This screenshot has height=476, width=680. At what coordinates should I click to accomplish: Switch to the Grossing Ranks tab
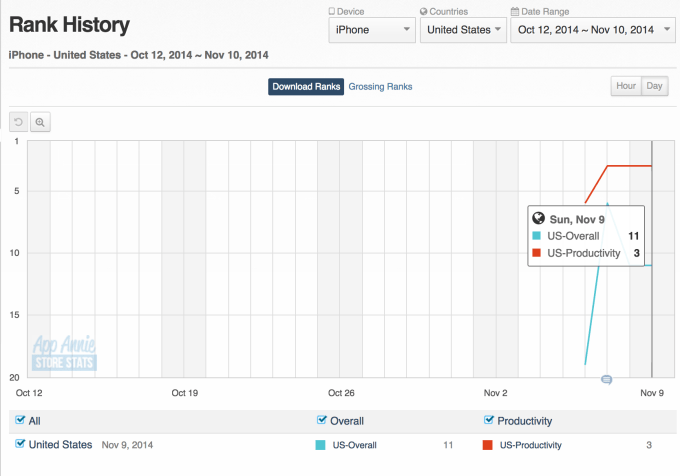tap(380, 86)
